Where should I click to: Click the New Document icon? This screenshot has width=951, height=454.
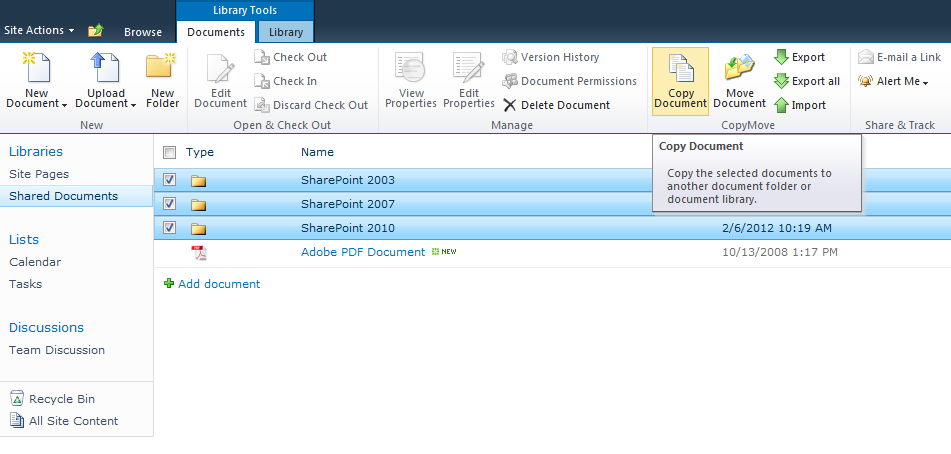click(36, 67)
